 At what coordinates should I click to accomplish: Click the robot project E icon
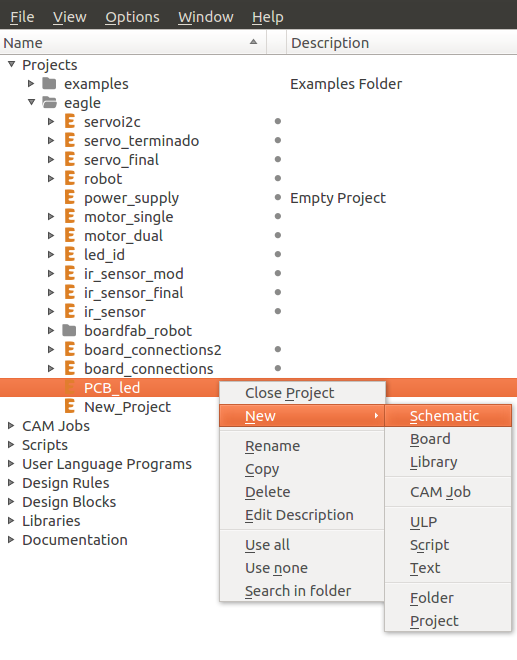70,178
